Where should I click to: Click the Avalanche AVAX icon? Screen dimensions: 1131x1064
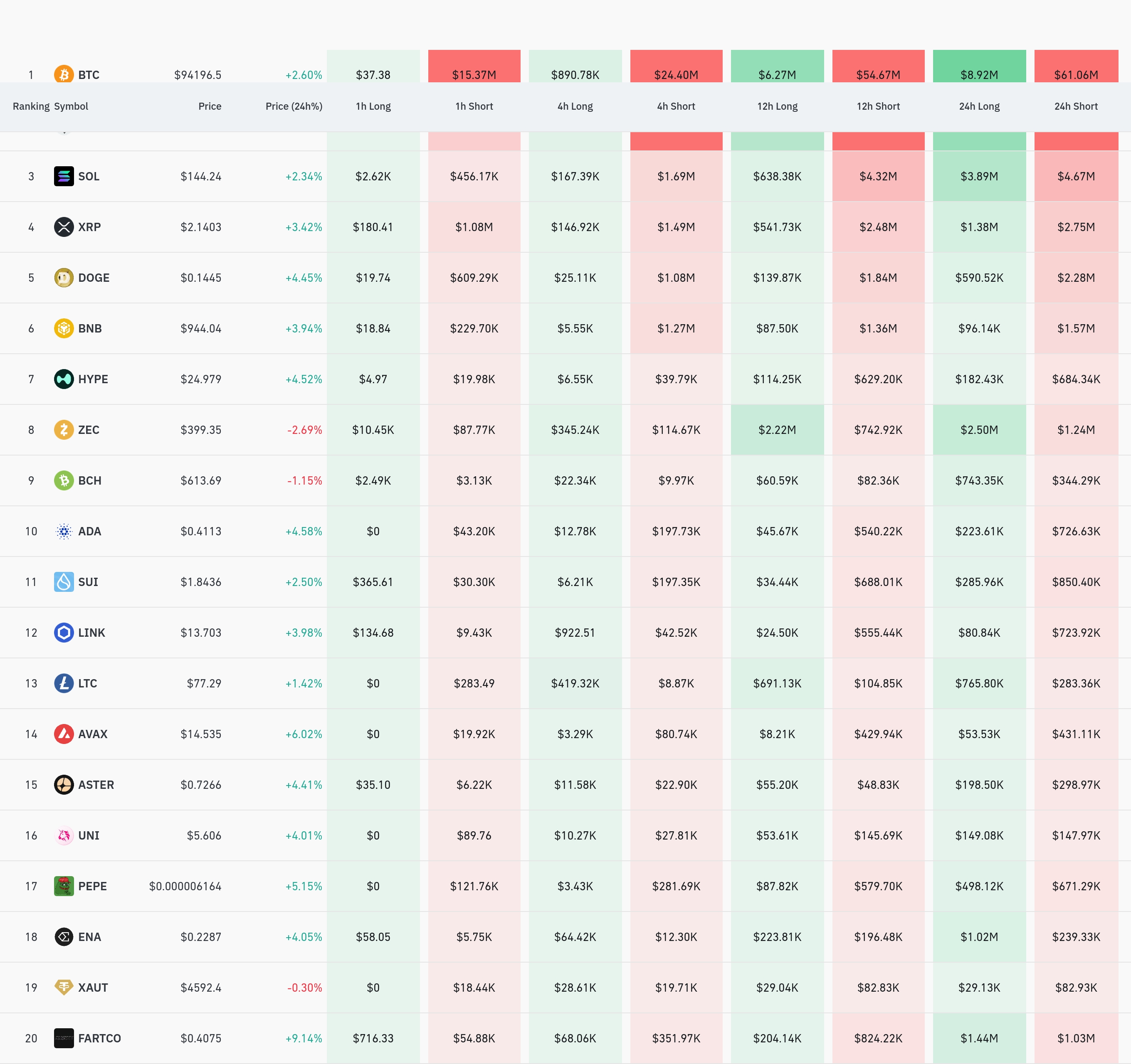[x=64, y=734]
